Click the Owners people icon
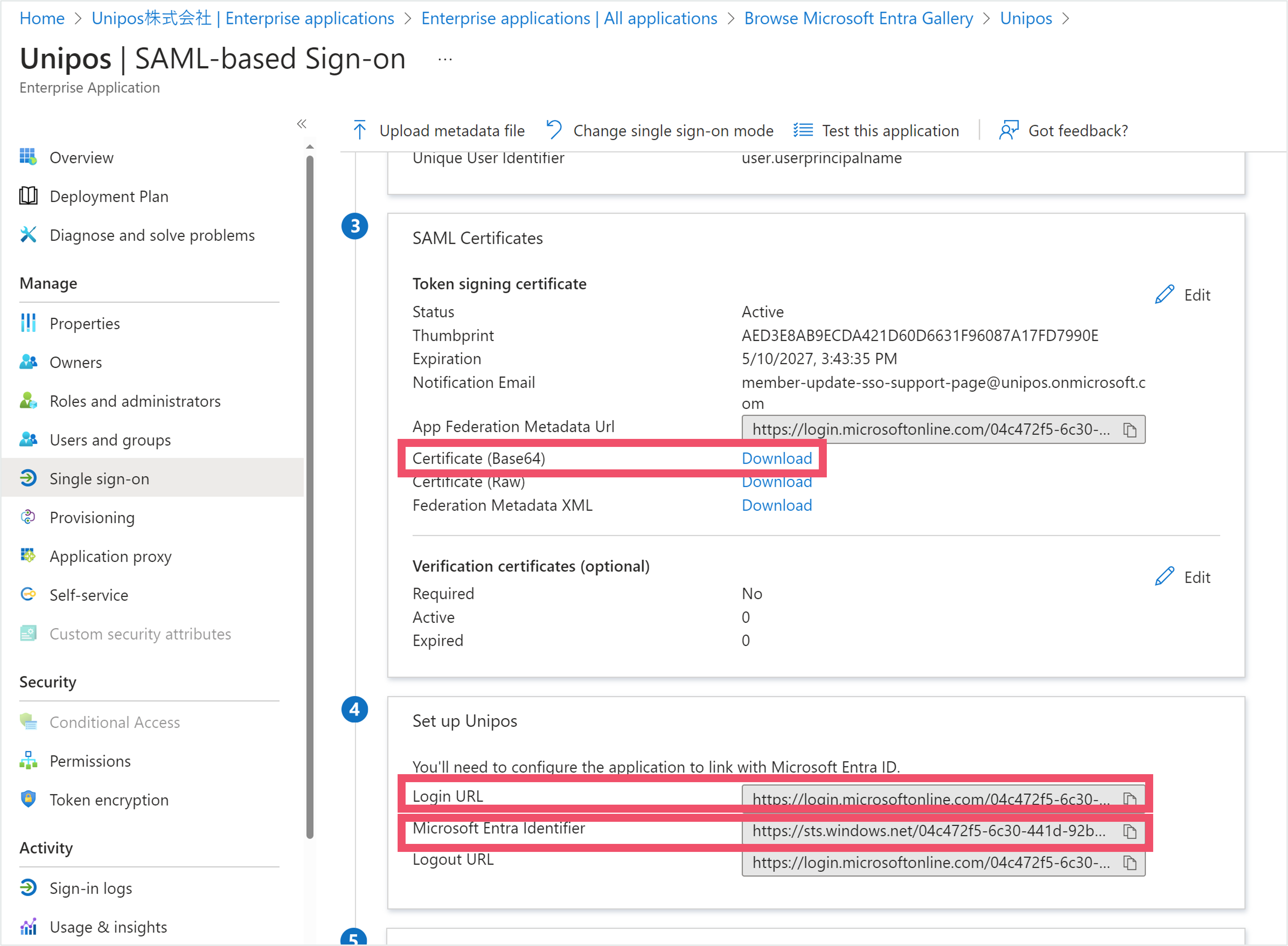 (28, 362)
